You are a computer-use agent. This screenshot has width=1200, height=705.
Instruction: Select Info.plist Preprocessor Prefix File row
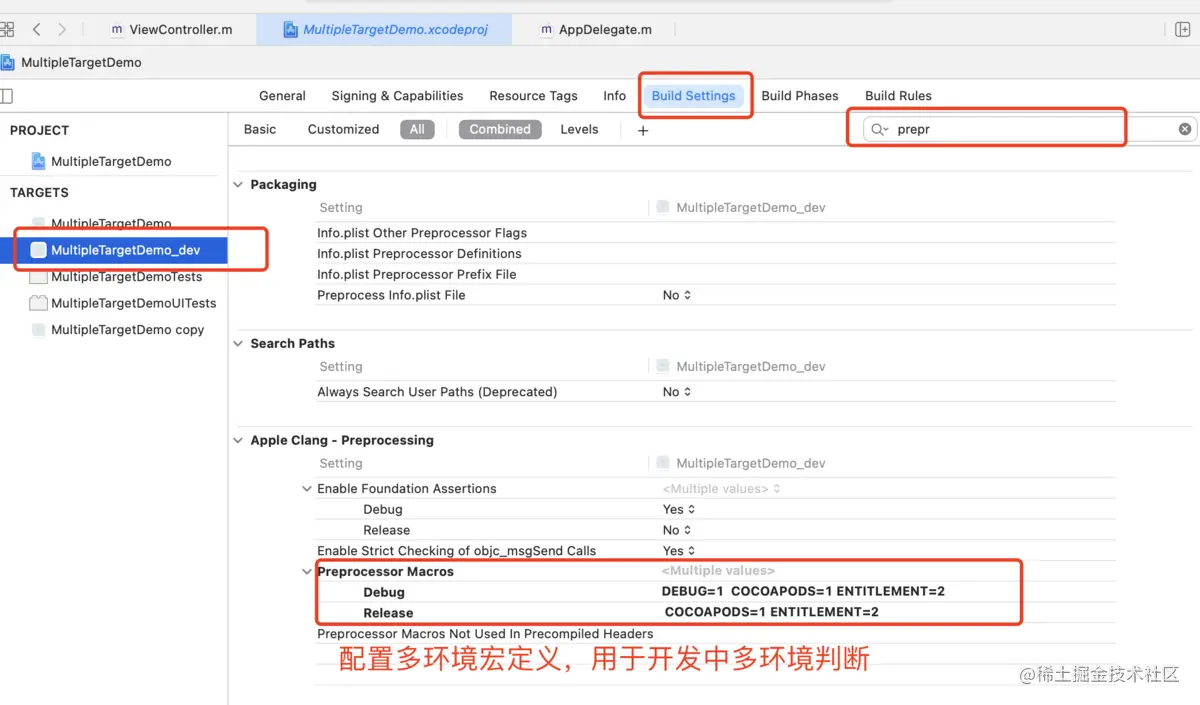[x=715, y=274]
